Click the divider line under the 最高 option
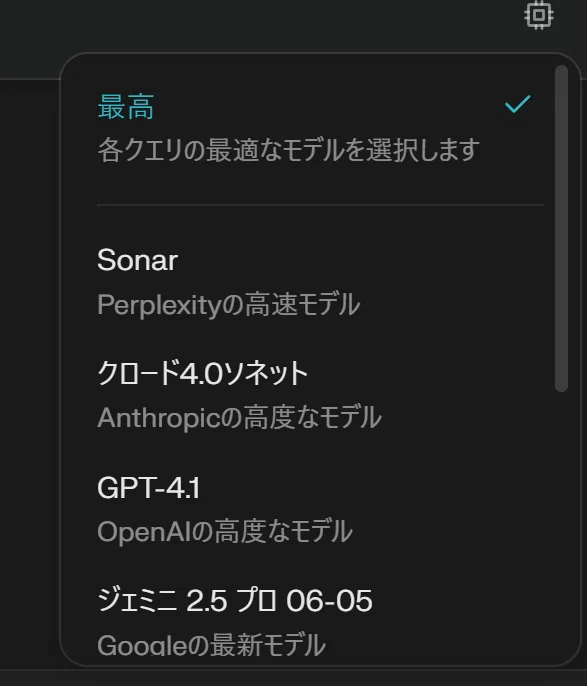The height and width of the screenshot is (686, 587). click(320, 204)
